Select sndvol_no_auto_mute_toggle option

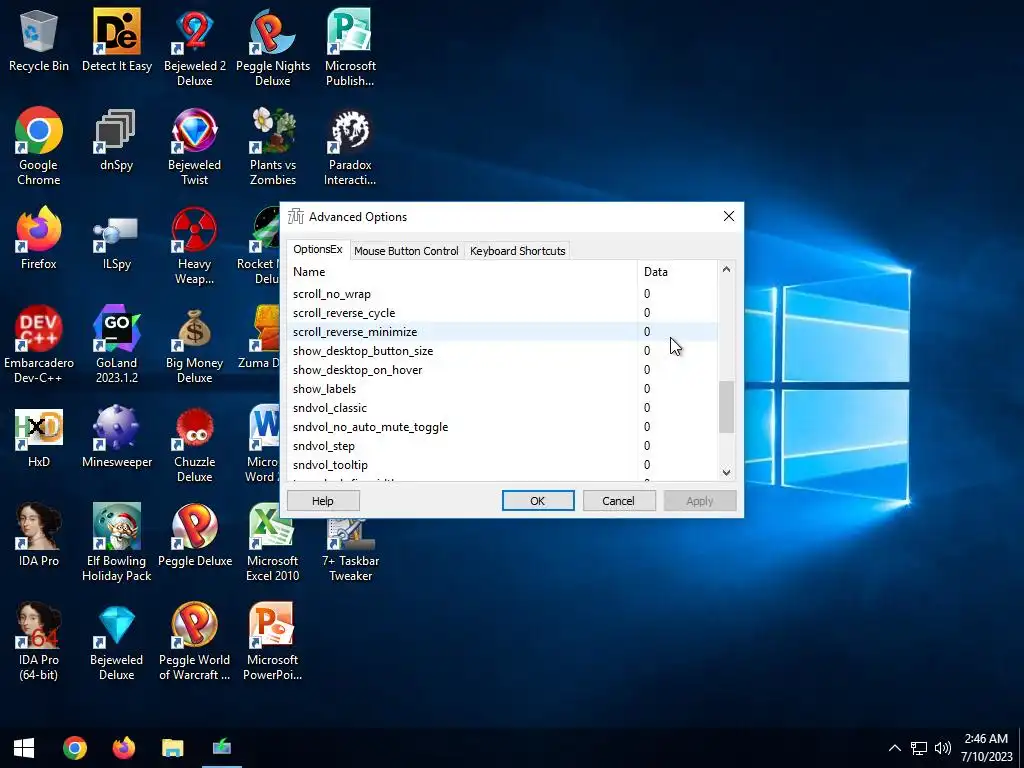pyautogui.click(x=502, y=426)
